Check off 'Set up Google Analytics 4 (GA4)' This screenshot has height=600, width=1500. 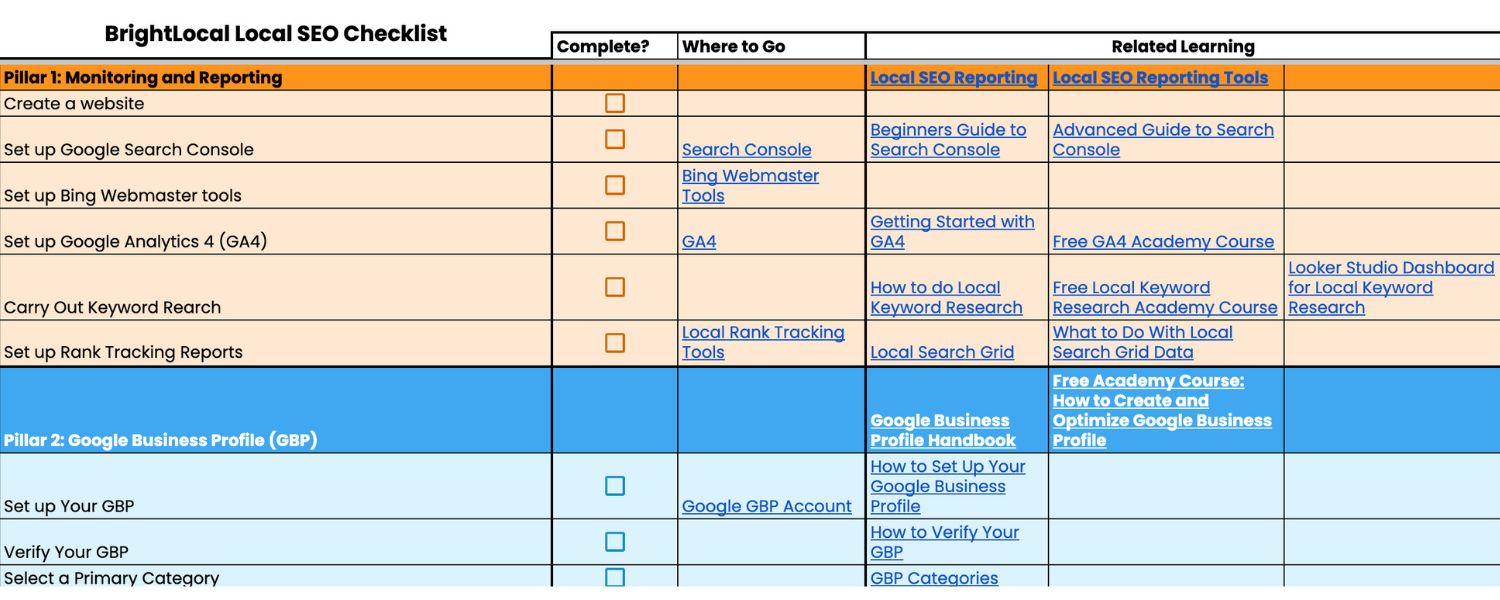(x=613, y=230)
